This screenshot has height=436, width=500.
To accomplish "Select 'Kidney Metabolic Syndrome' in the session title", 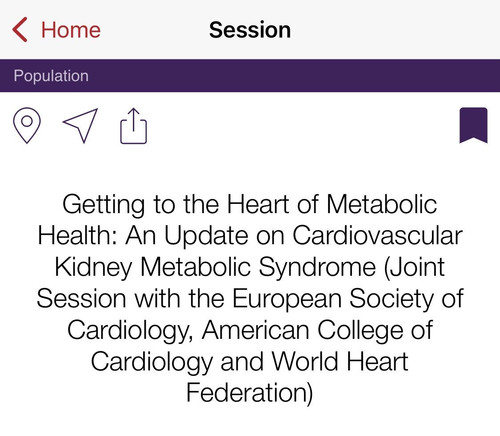I will 215,267.
